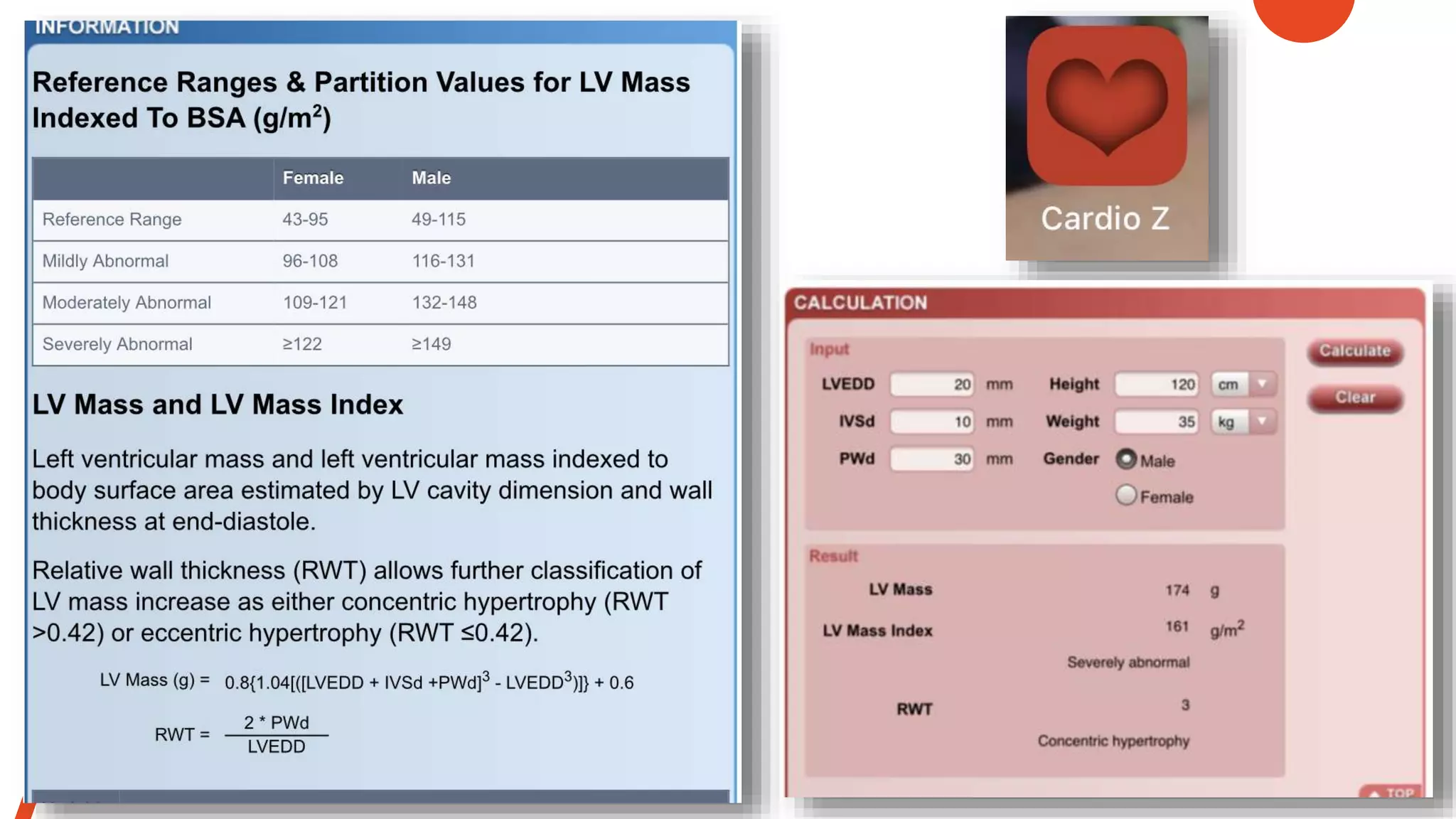The height and width of the screenshot is (819, 1456).
Task: Click the Height input field
Action: pos(1157,385)
